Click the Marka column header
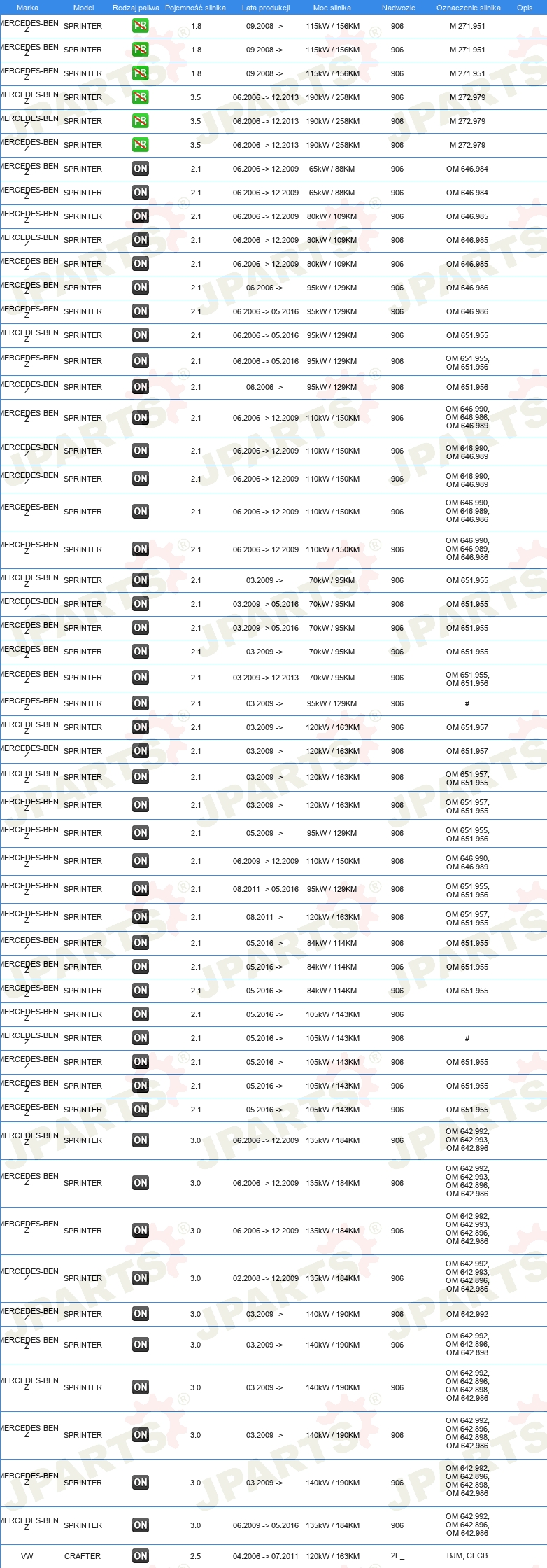The height and width of the screenshot is (1568, 547). [27, 8]
